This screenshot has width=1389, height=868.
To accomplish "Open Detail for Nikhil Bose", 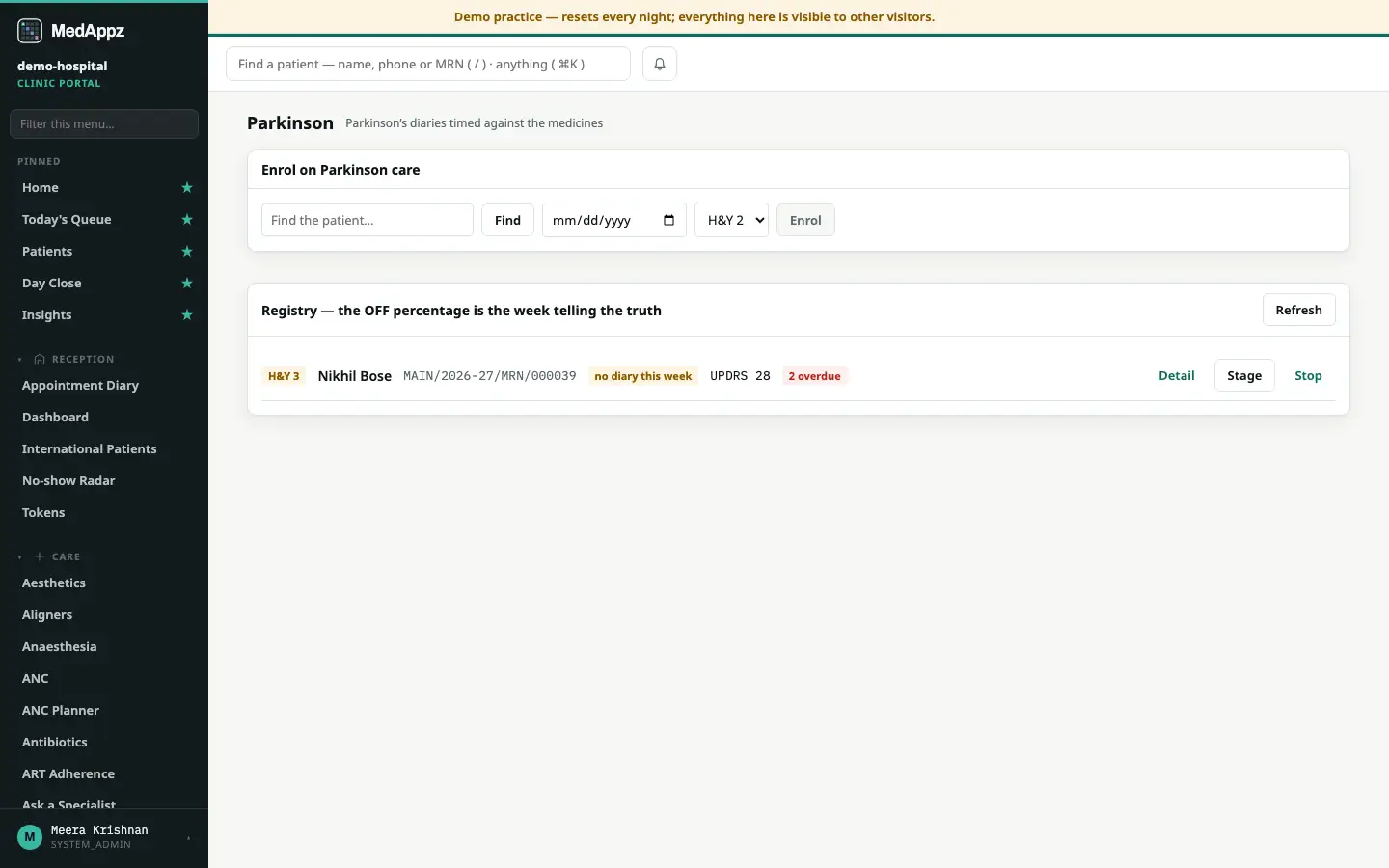I will [x=1177, y=376].
